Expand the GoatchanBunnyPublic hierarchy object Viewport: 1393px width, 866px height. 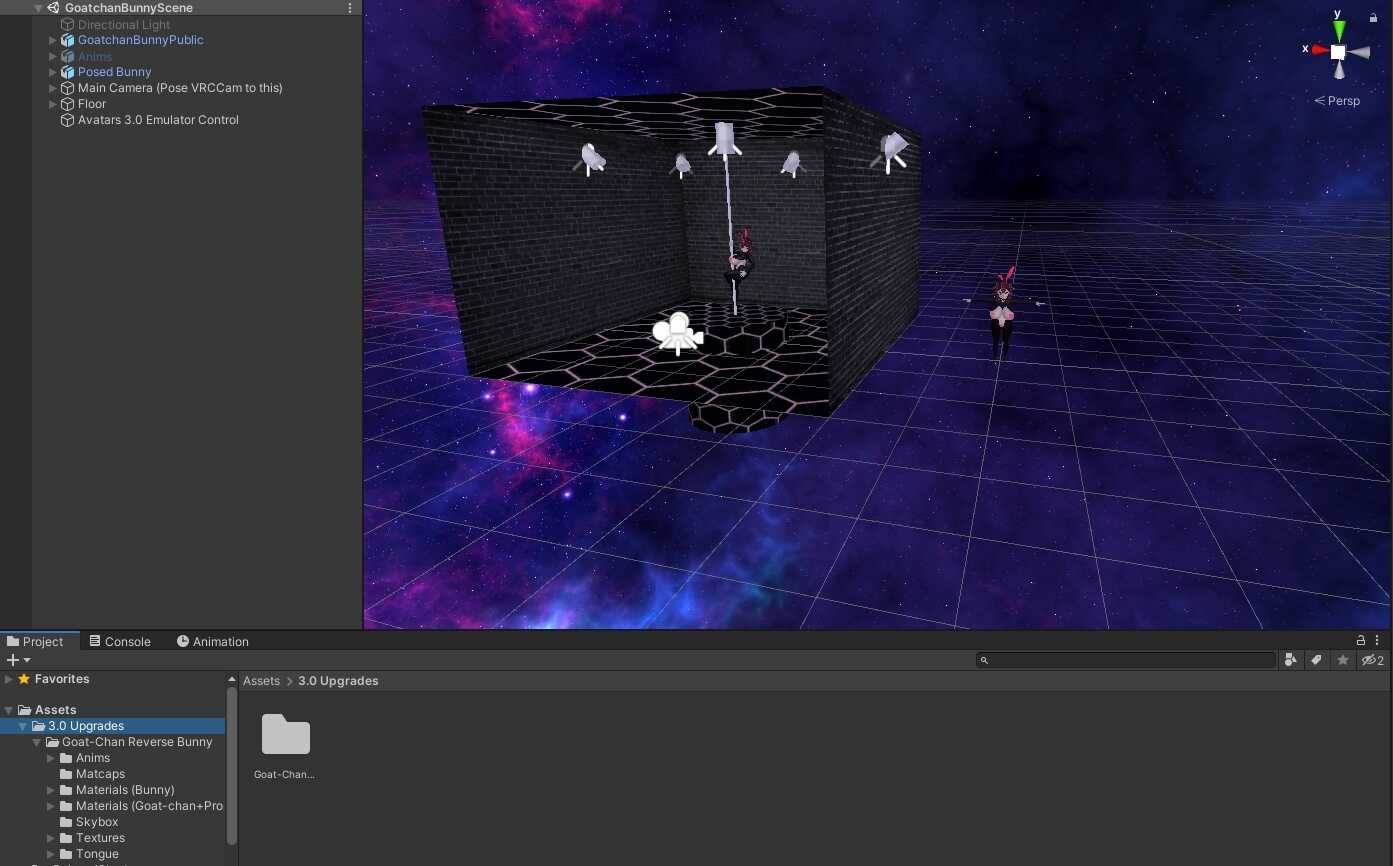click(53, 40)
